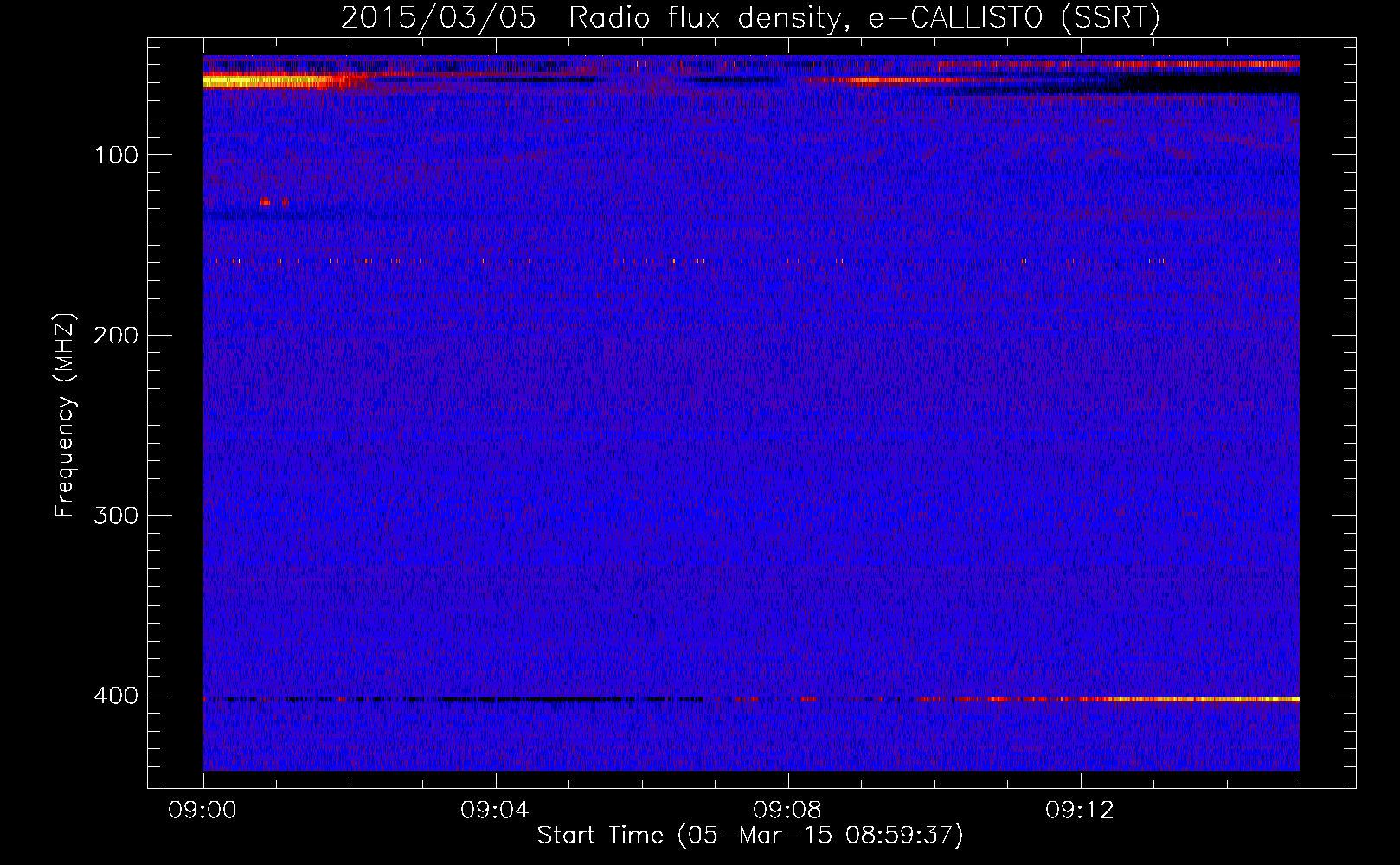Viewport: 1400px width, 865px height.
Task: Click the 09:04 time tick label
Action: pyautogui.click(x=496, y=811)
